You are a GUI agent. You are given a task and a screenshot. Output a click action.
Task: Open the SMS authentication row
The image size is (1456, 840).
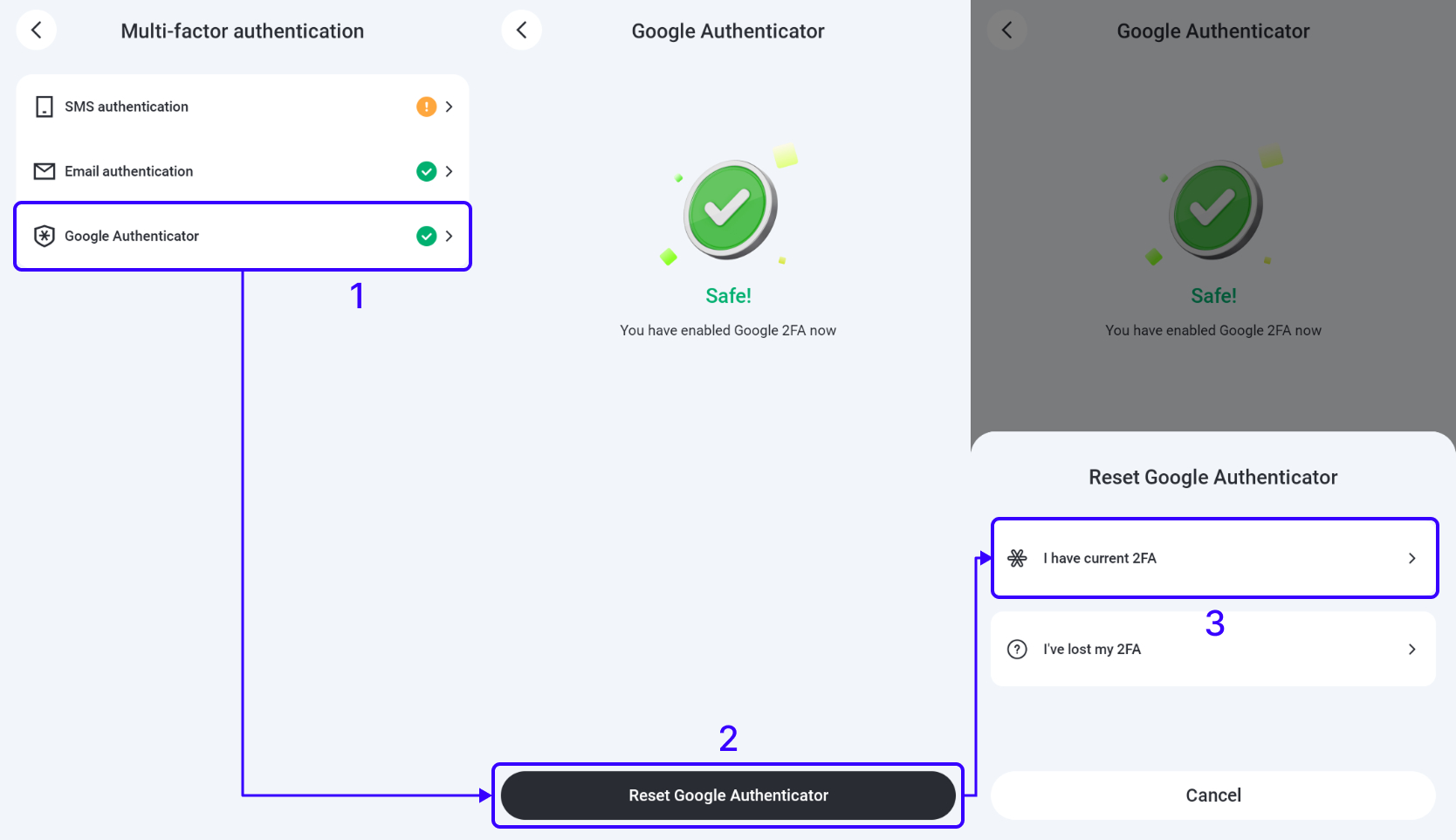(243, 107)
